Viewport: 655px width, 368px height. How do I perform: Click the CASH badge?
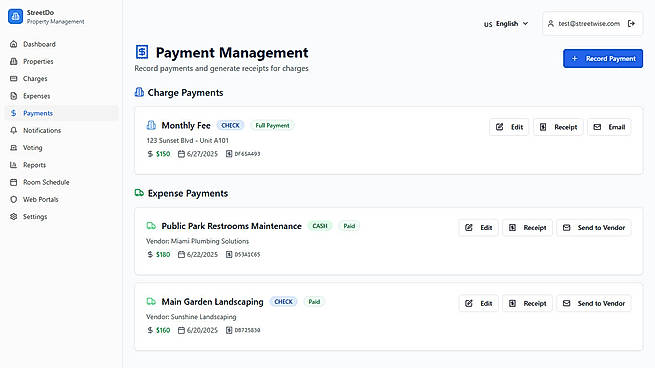tap(320, 226)
